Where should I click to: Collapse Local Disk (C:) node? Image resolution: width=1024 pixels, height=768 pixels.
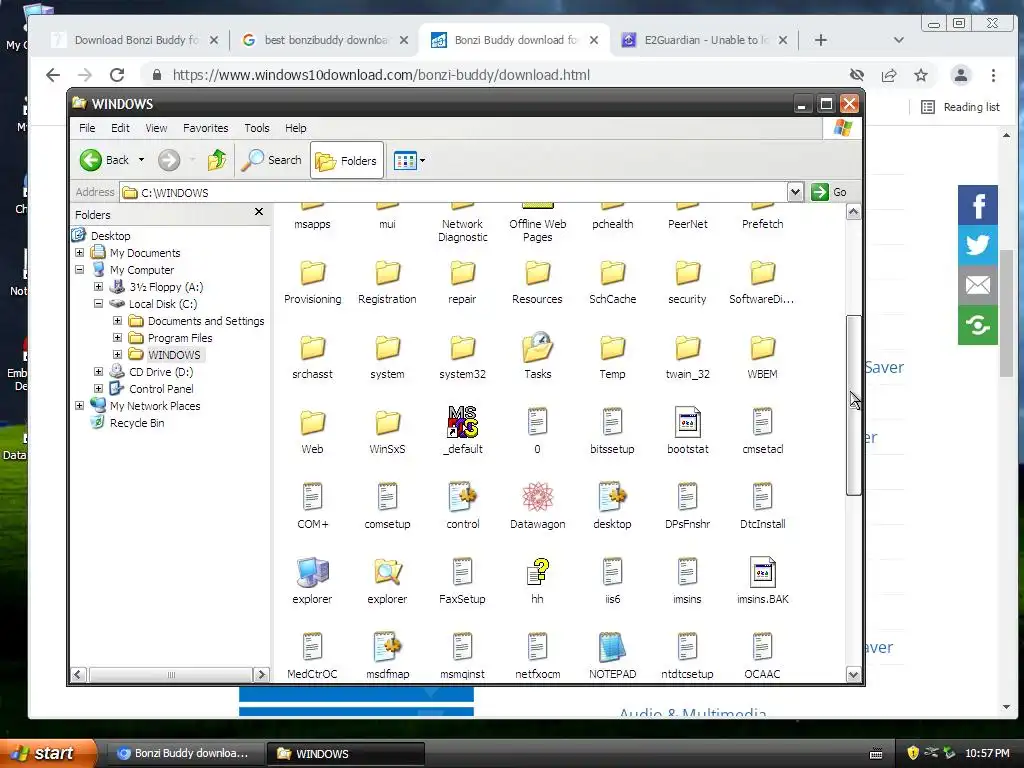pos(98,304)
